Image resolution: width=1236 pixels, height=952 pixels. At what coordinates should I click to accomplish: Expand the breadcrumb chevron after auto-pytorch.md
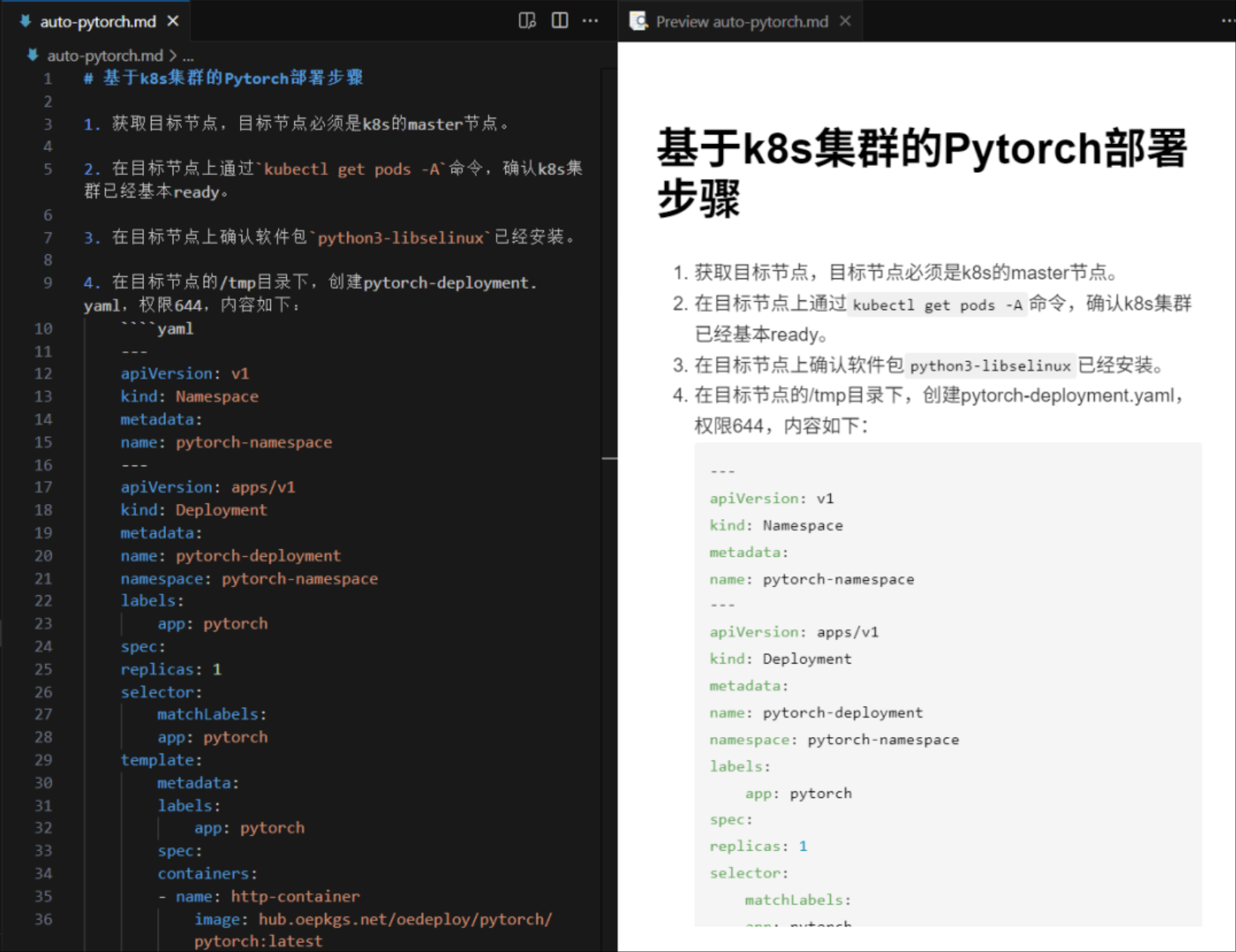pyautogui.click(x=173, y=55)
